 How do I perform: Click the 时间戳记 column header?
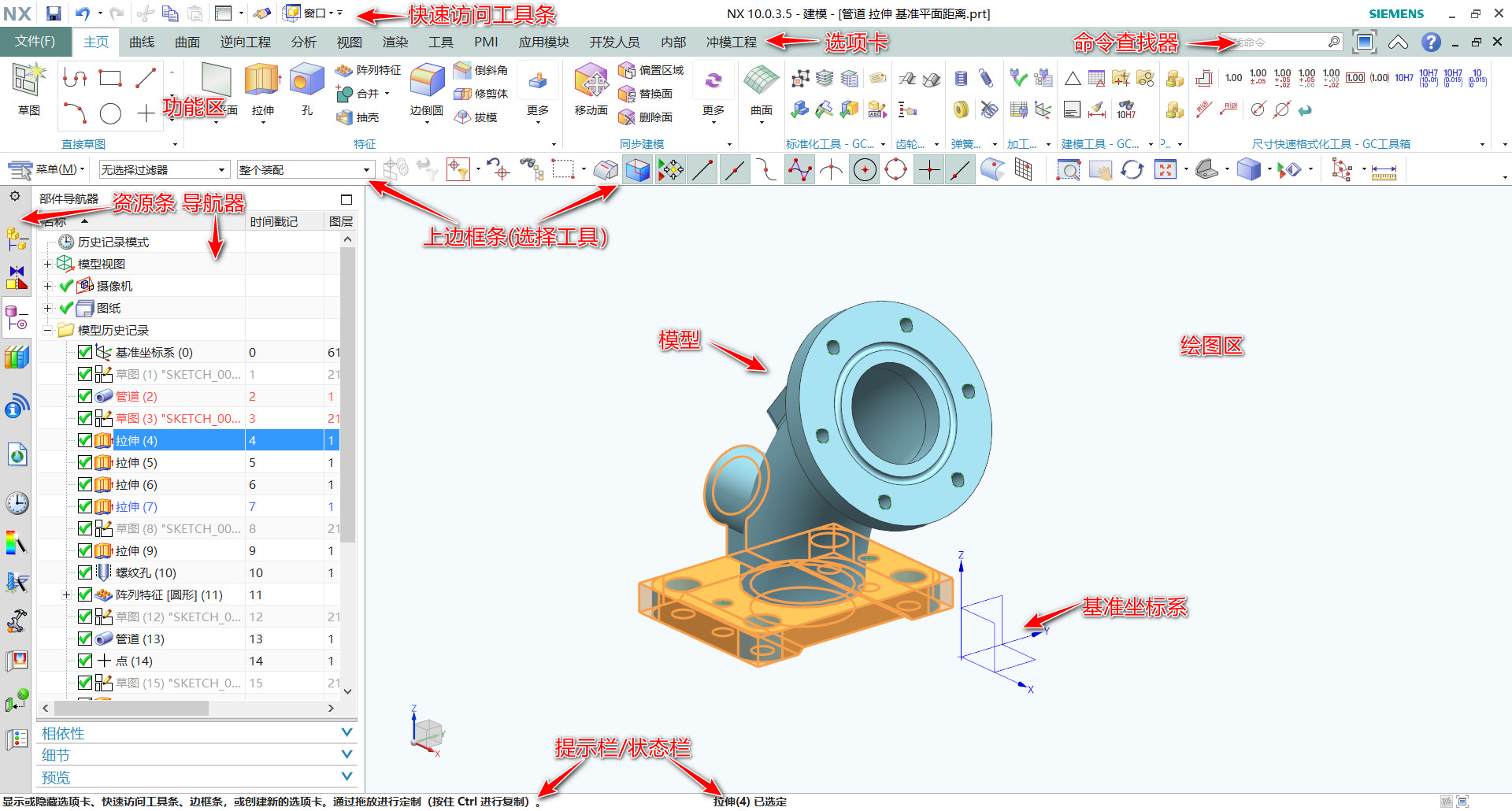pyautogui.click(x=284, y=222)
